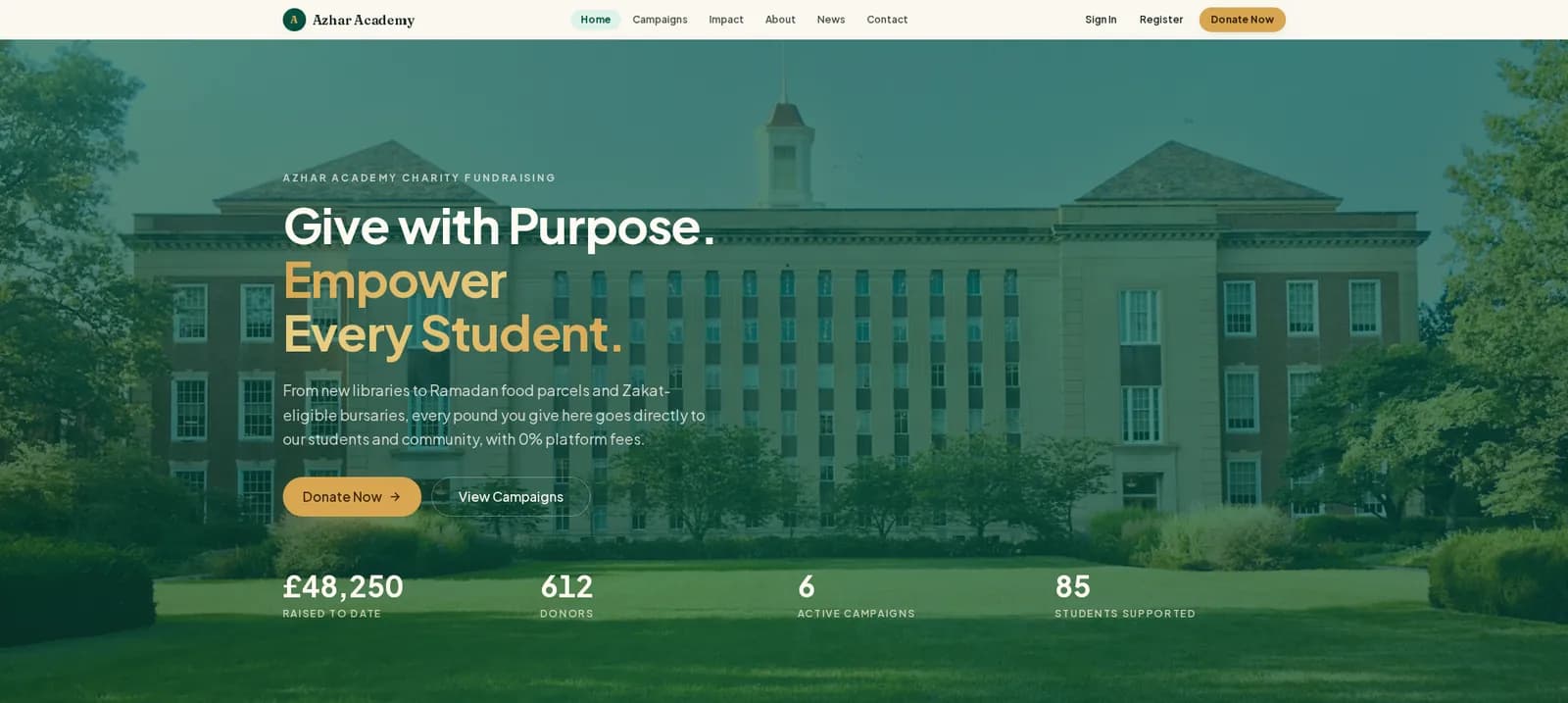The image size is (1568, 703).
Task: Click the 'Empower' heading word
Action: click(x=395, y=280)
